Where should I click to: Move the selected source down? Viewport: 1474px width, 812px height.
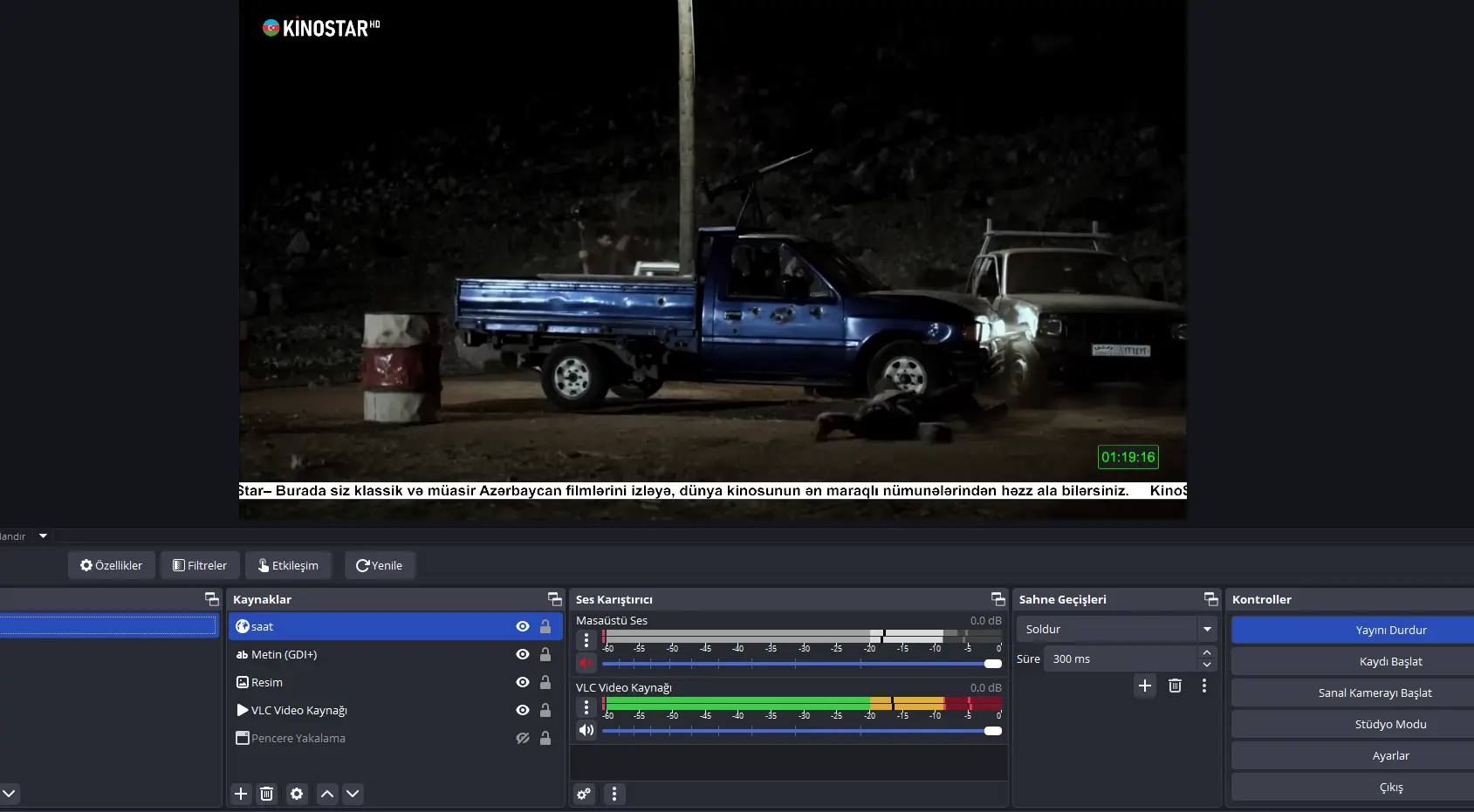353,794
